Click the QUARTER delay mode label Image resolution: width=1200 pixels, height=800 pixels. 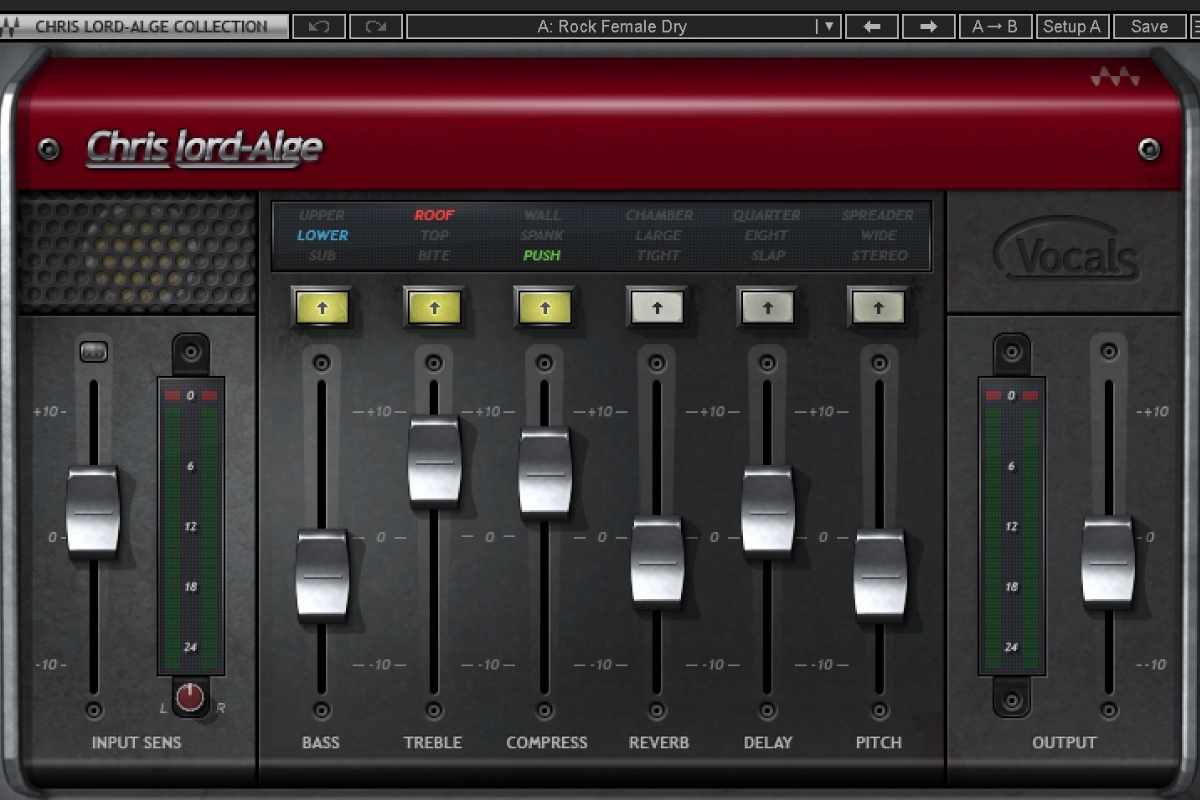(766, 215)
